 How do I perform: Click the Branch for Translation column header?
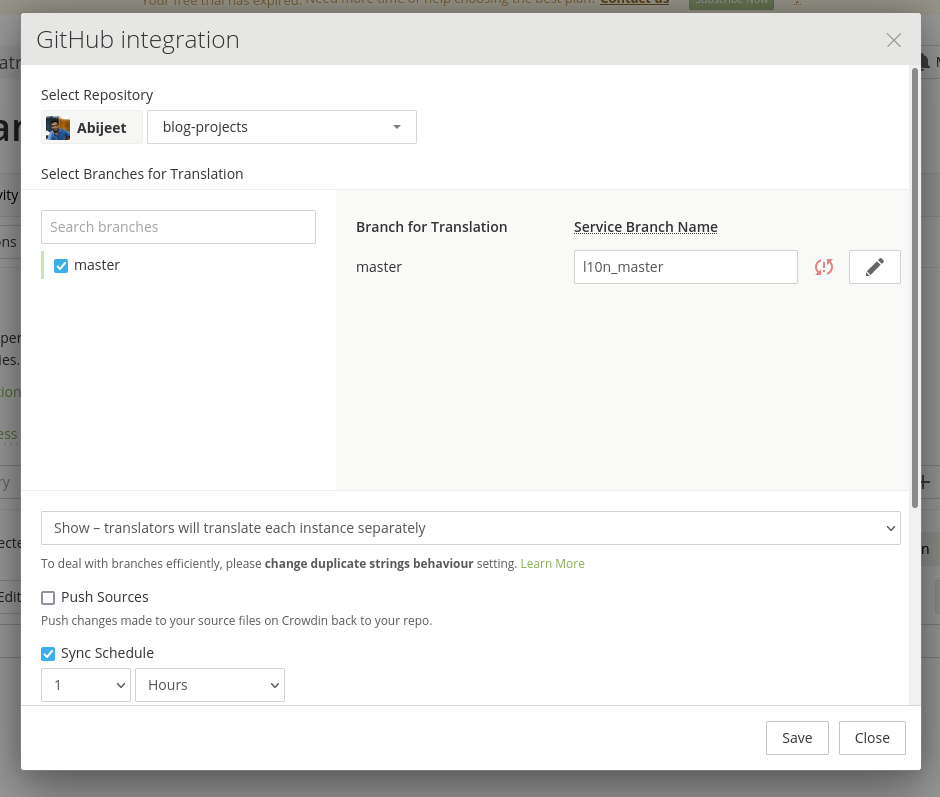click(432, 227)
